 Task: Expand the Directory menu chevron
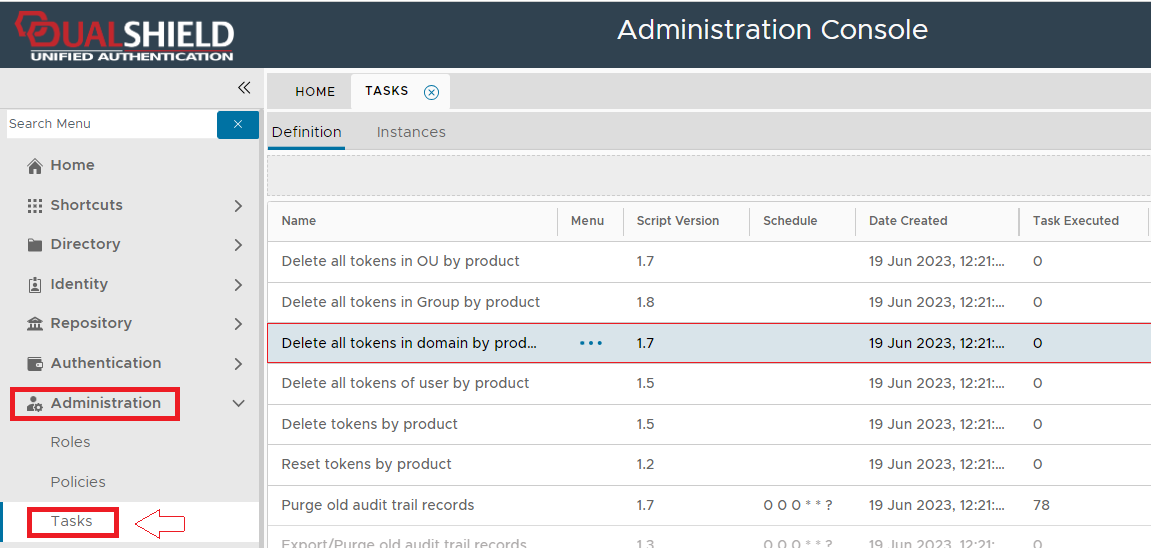(x=238, y=245)
